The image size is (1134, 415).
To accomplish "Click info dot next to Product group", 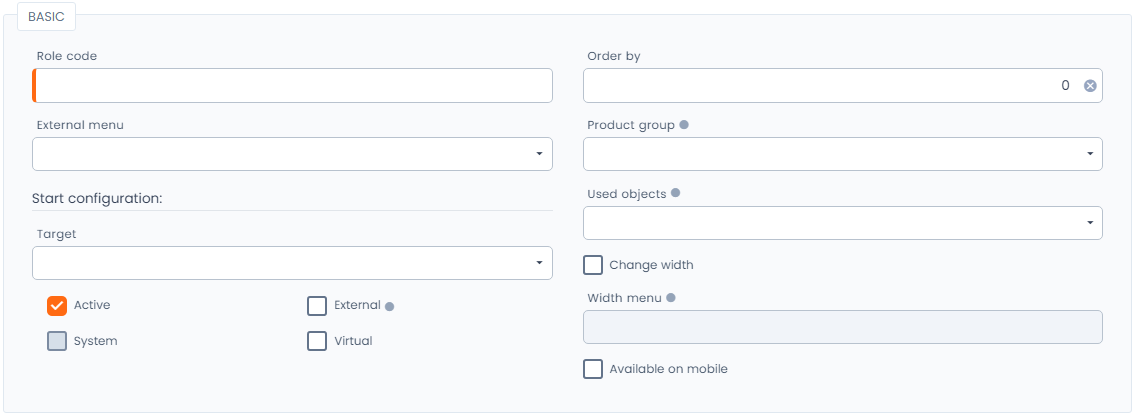I will [x=684, y=125].
